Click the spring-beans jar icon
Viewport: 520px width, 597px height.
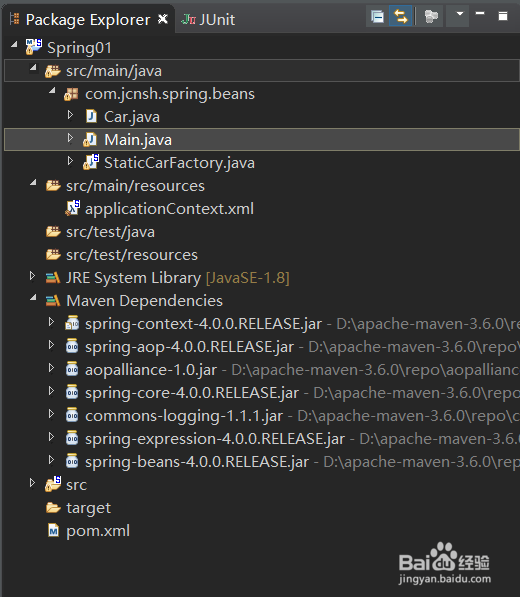(72, 461)
